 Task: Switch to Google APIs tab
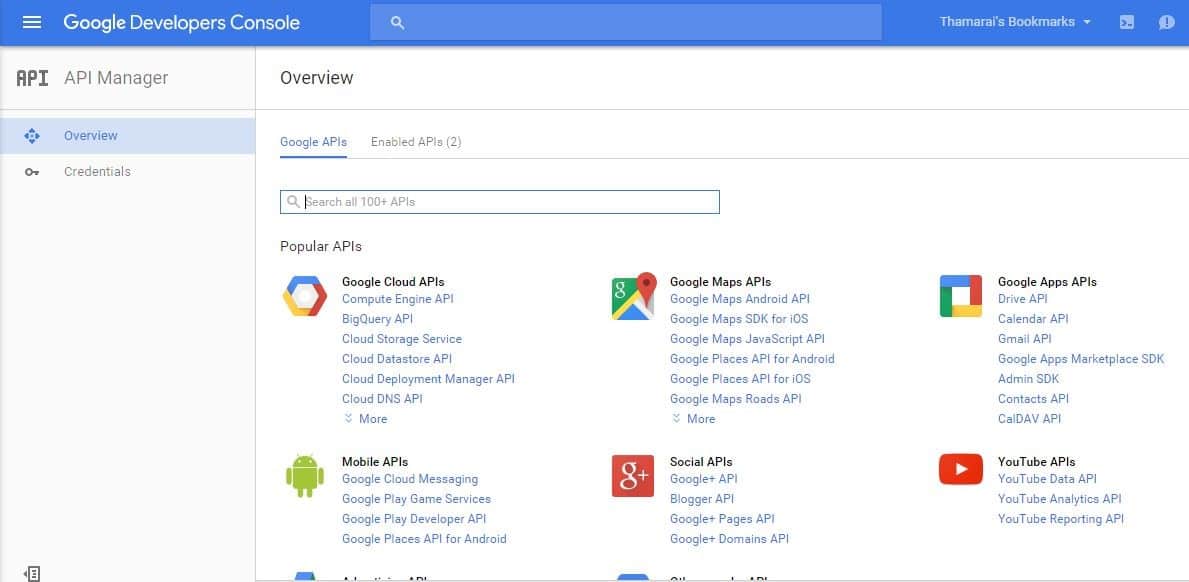[x=313, y=142]
